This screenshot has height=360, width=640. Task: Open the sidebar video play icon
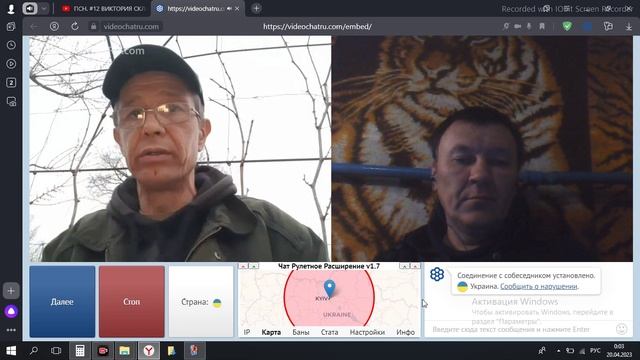coord(11,64)
